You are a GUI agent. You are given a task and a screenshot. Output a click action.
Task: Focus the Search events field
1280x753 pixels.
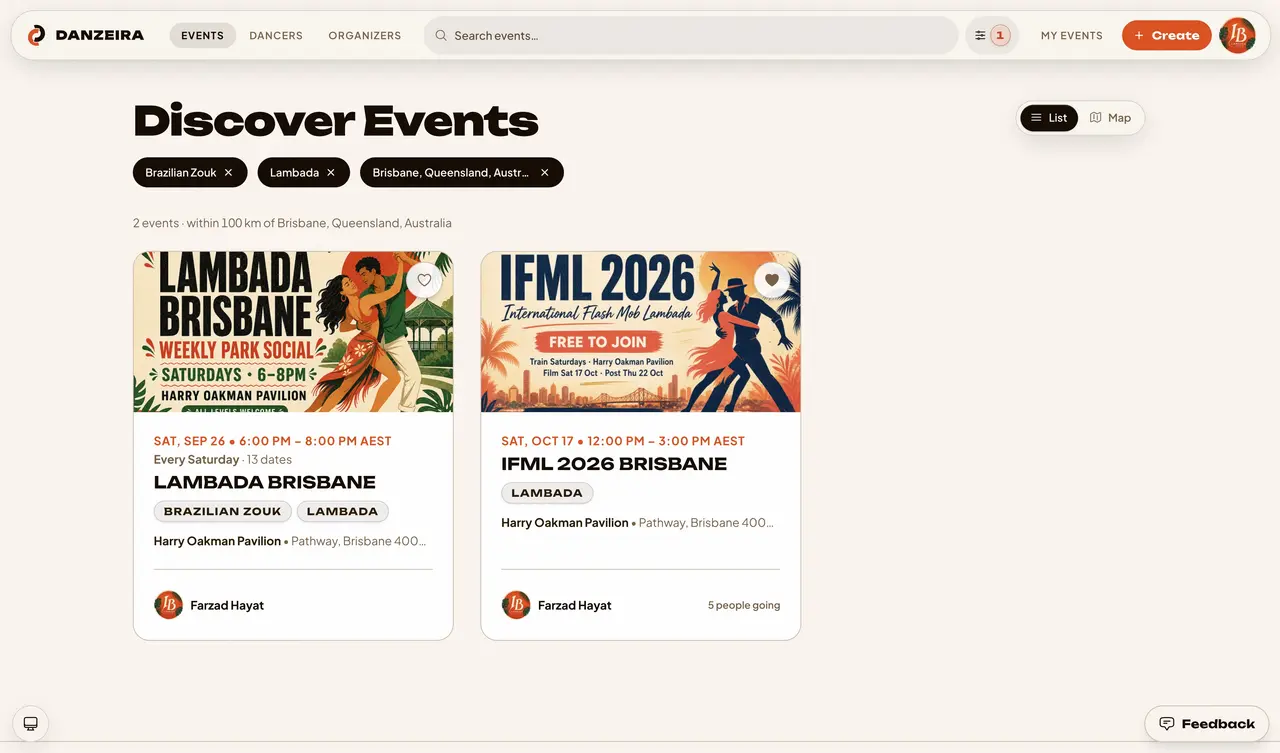click(691, 35)
